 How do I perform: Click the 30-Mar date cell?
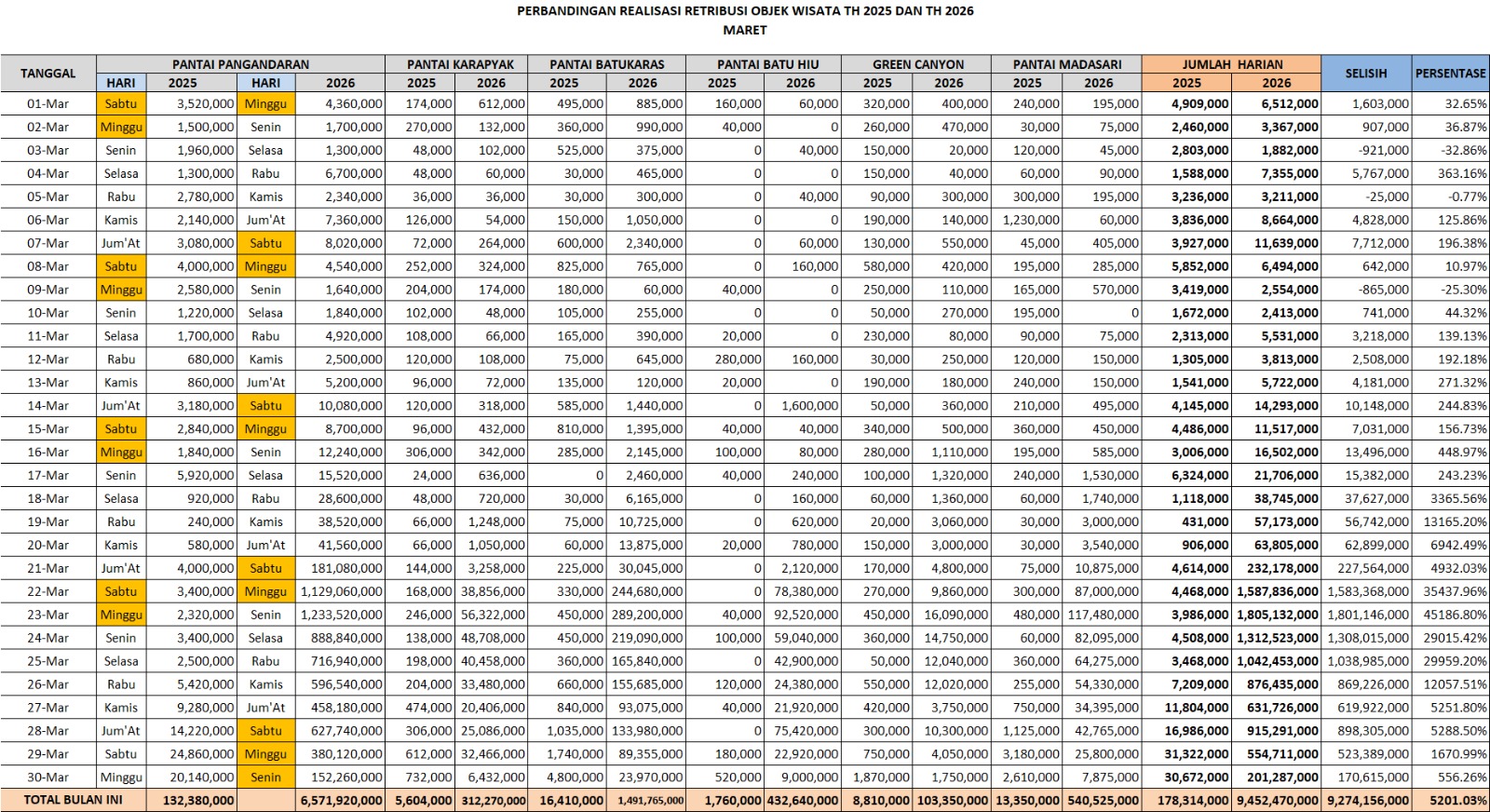point(48,778)
